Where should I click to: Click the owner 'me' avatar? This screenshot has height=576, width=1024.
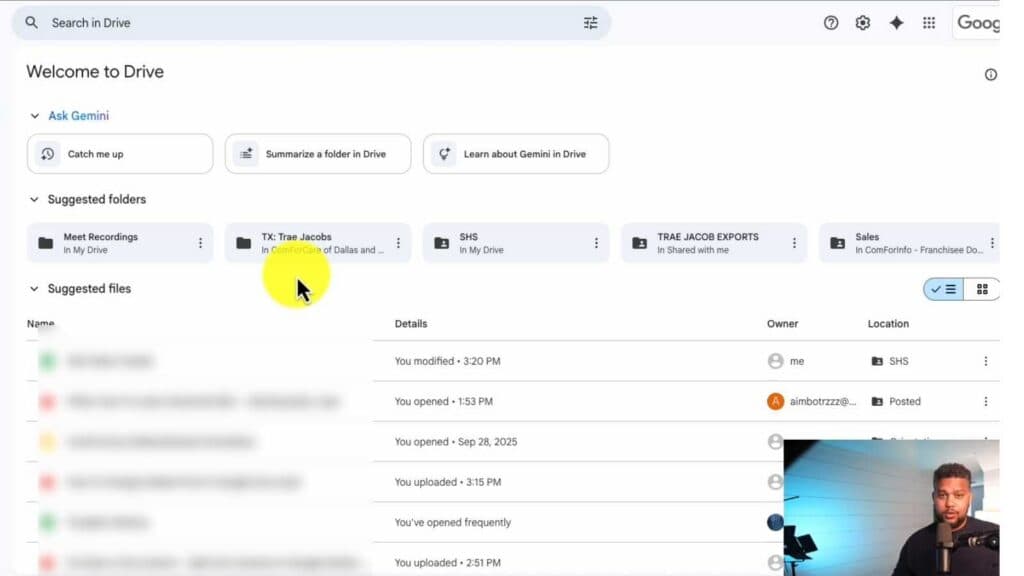coord(775,361)
